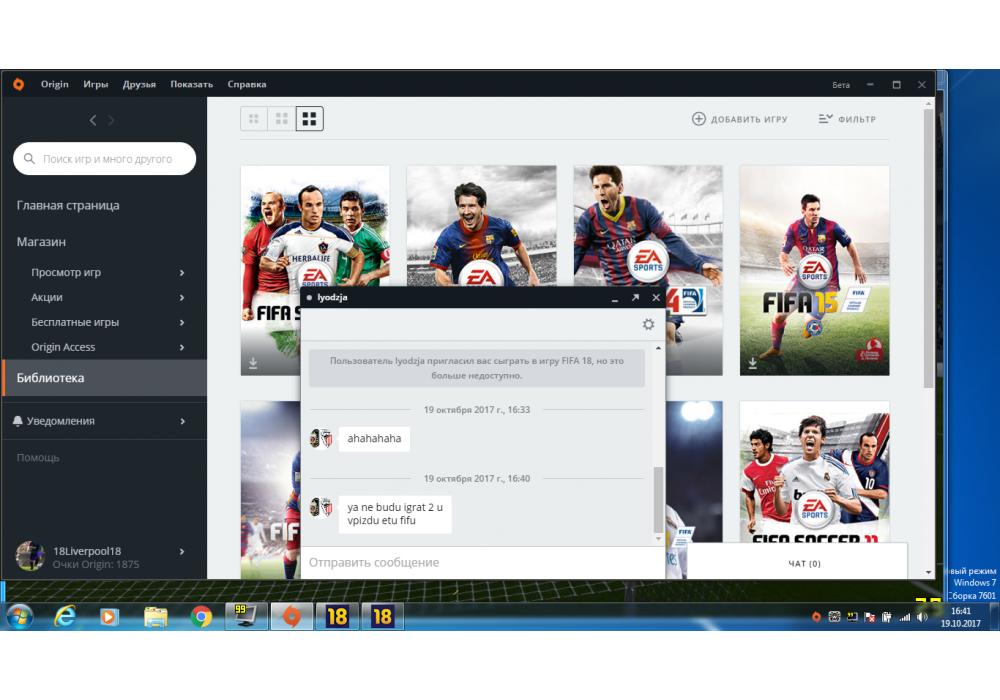Open the Filter icon button
This screenshot has width=1000, height=700.
point(825,119)
